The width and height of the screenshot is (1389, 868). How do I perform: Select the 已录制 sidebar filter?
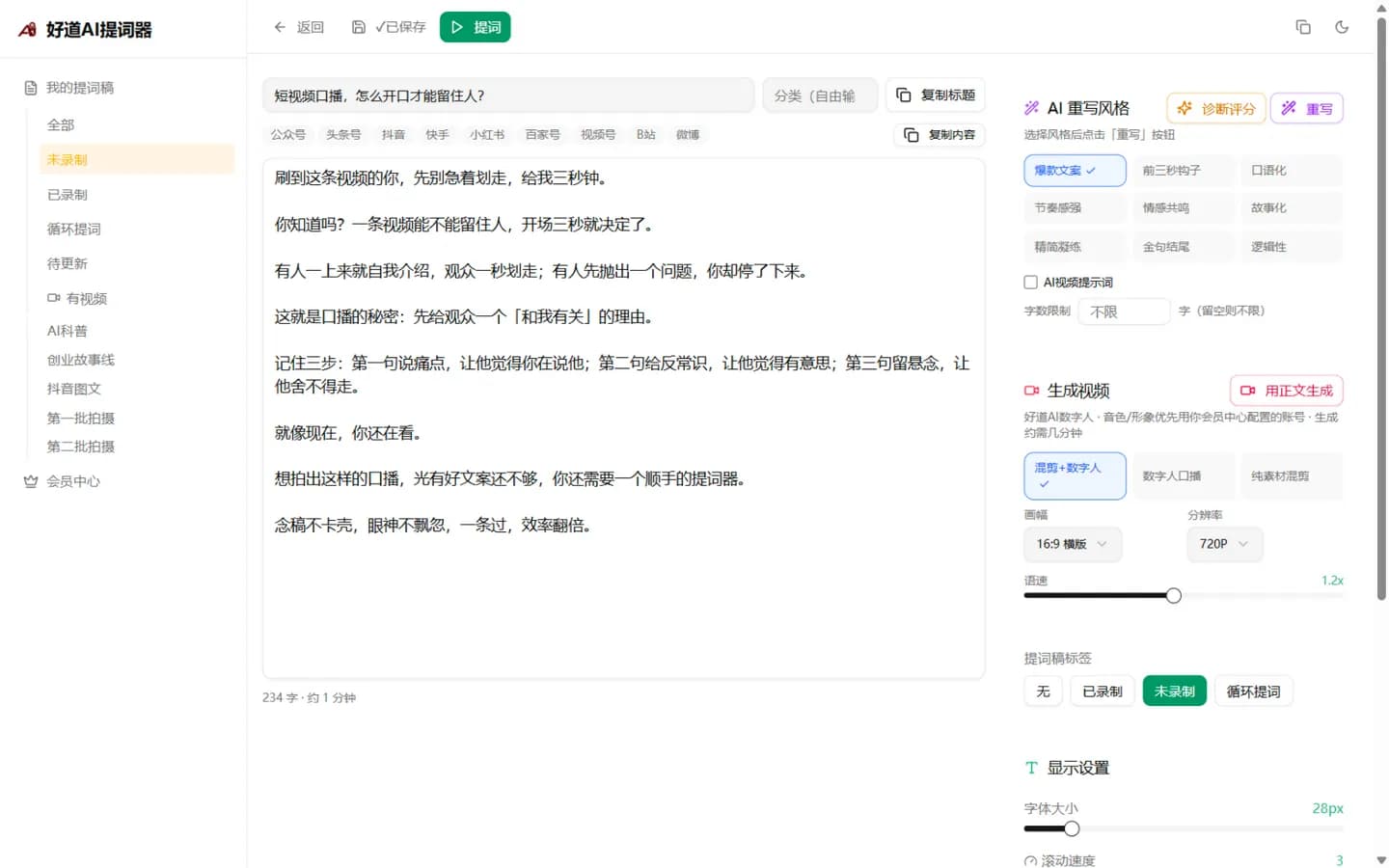point(137,195)
